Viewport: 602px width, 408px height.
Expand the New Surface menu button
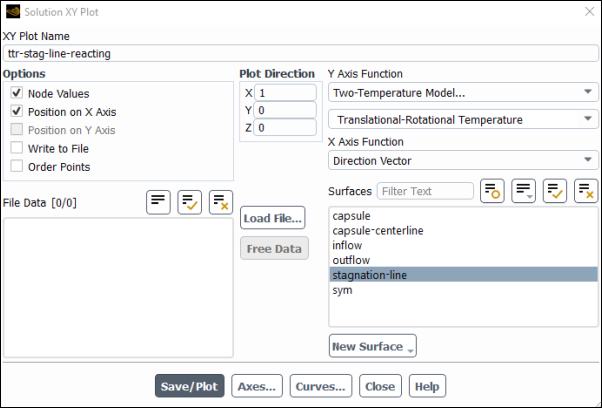pyautogui.click(x=372, y=347)
